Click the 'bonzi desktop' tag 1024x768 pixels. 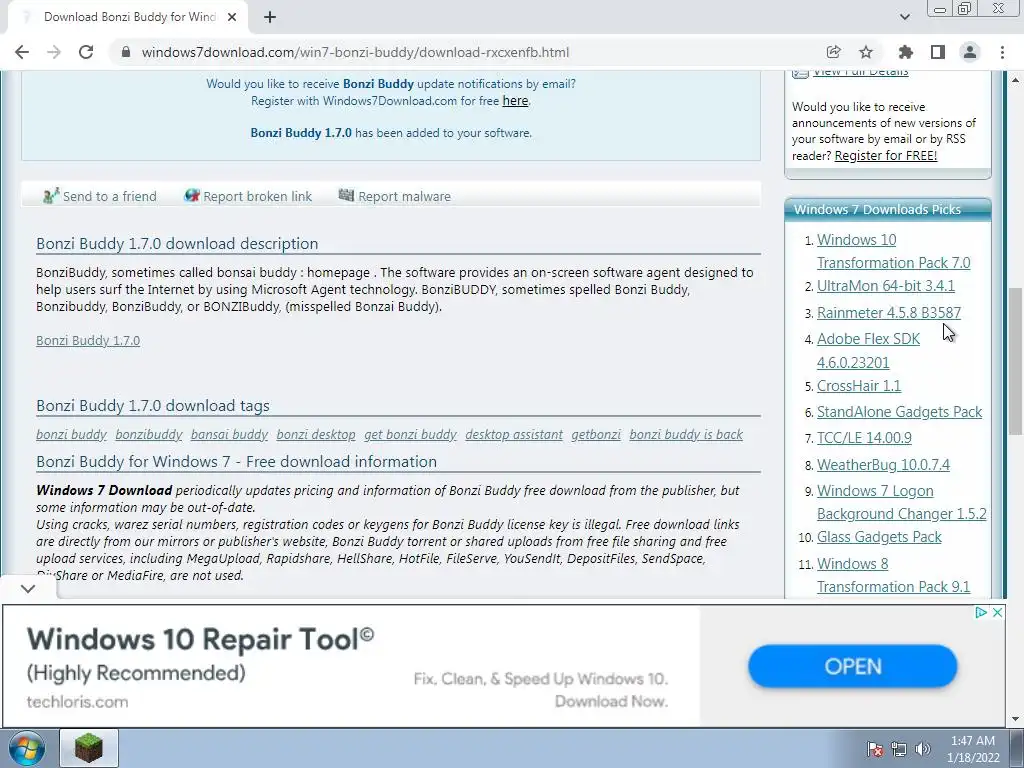316,434
